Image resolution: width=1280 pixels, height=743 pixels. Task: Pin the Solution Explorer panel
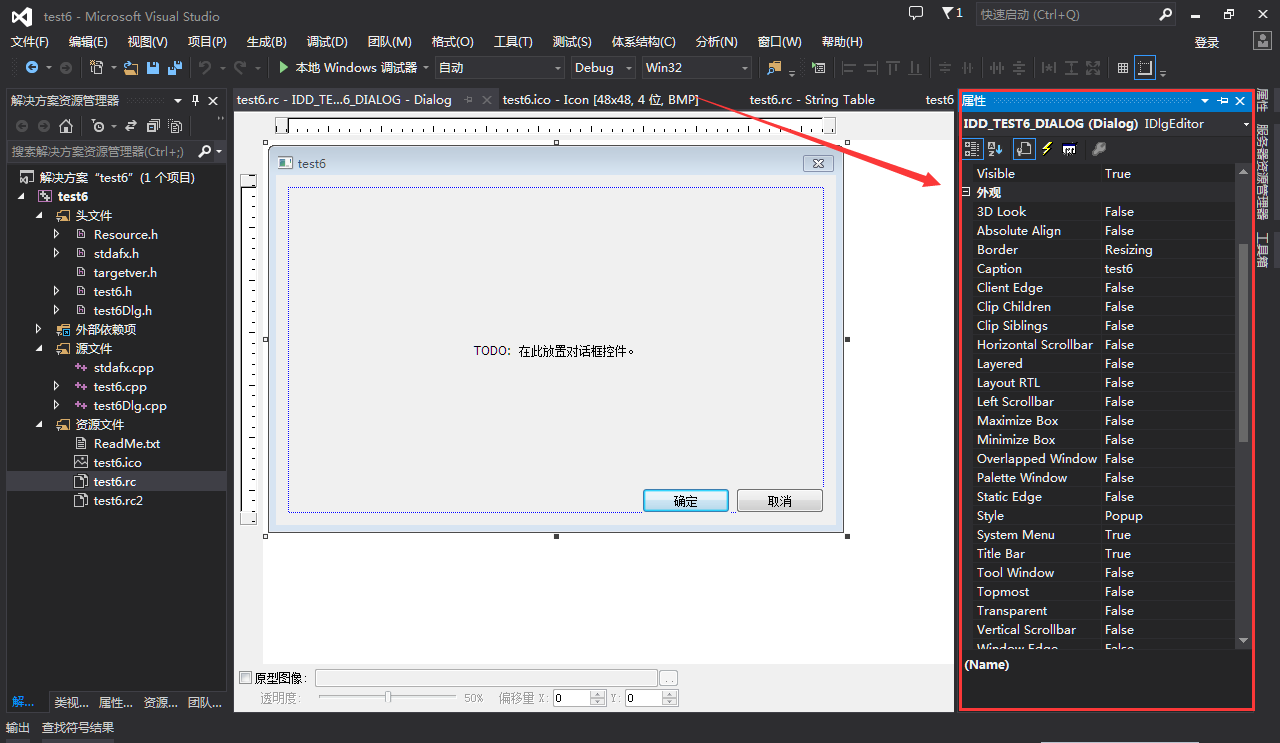click(x=196, y=100)
